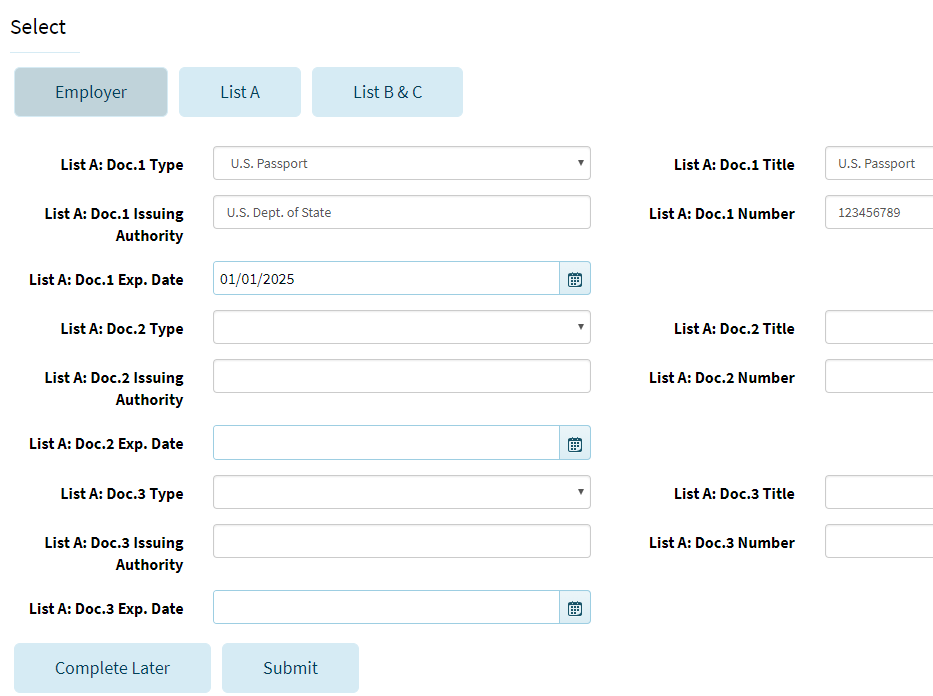Expand the List A: Doc.1 Type dropdown
This screenshot has height=696, width=933.
click(x=401, y=163)
